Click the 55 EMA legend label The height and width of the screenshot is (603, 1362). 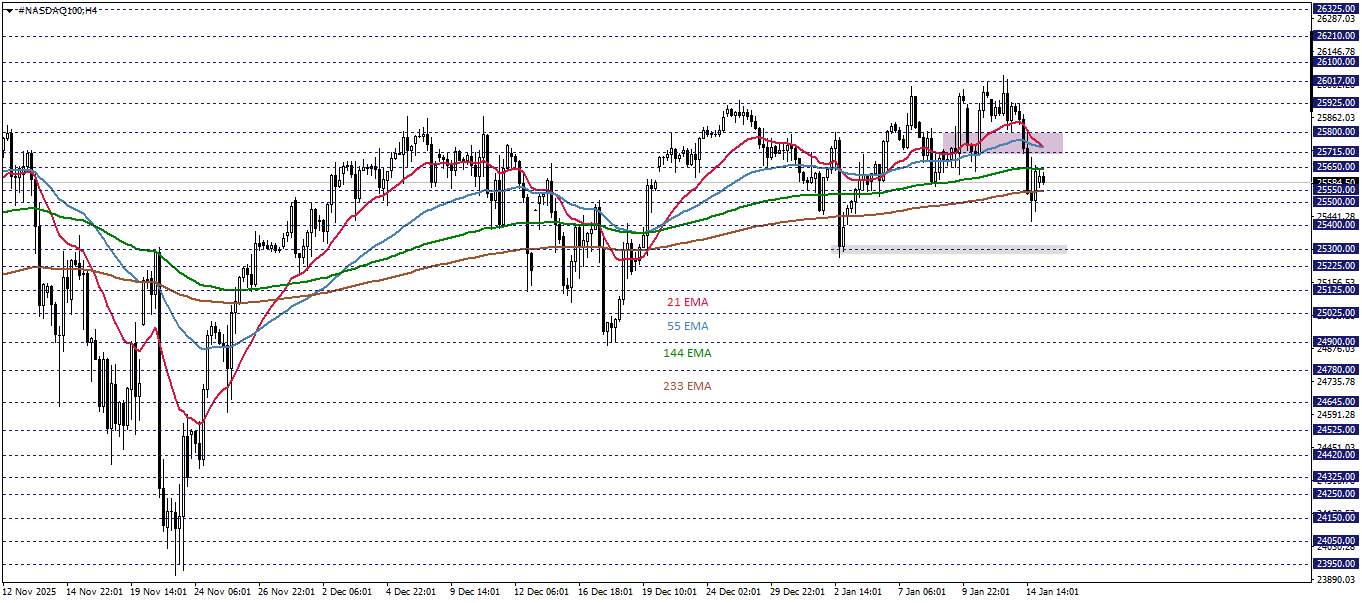click(x=690, y=326)
